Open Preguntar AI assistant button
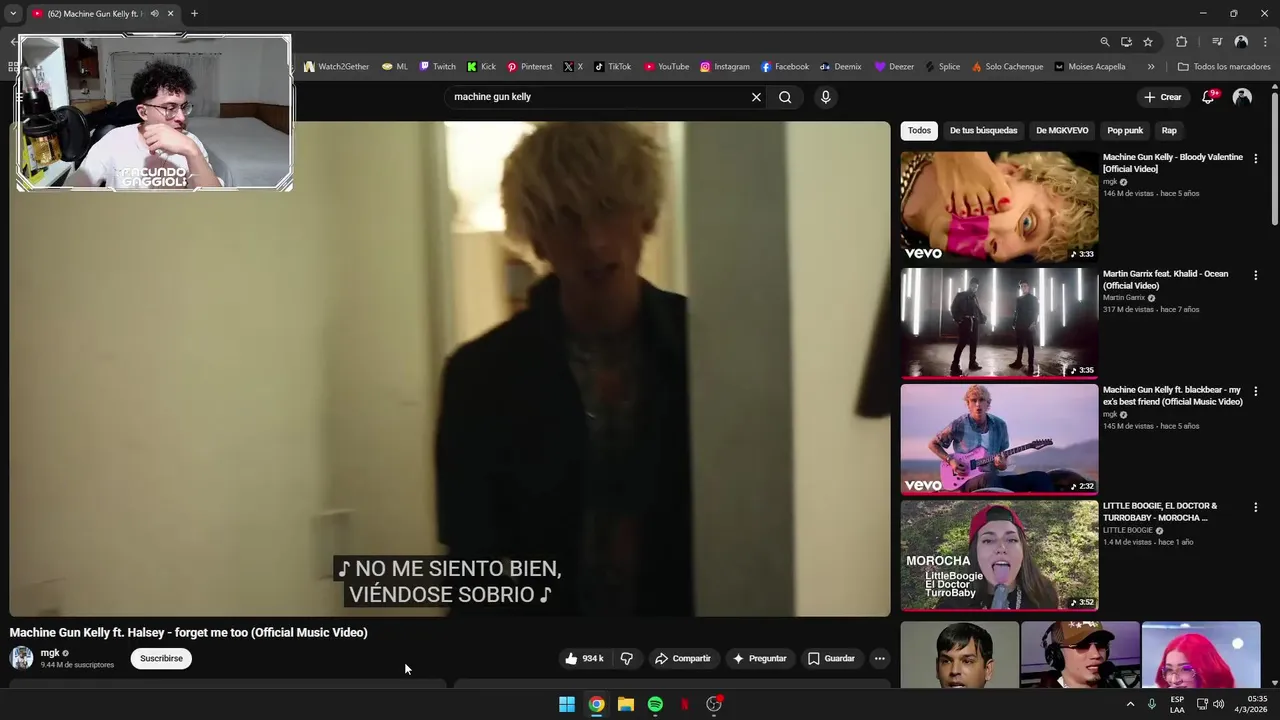Viewport: 1280px width, 720px height. pyautogui.click(x=759, y=658)
